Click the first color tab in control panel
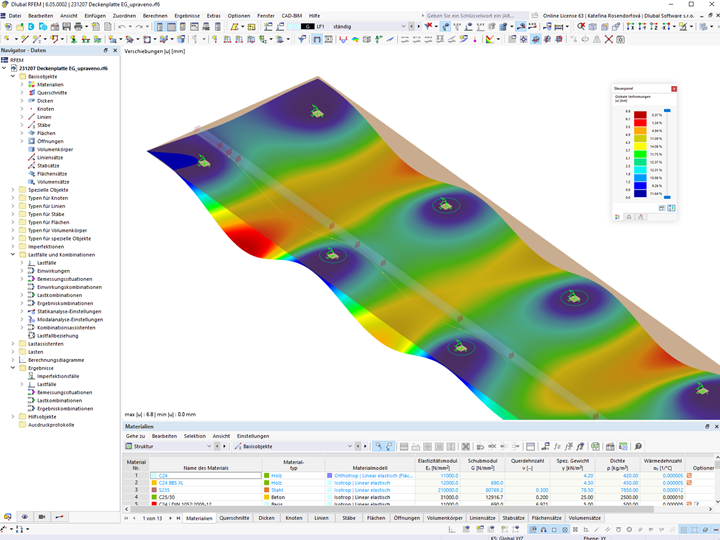This screenshot has height=540, width=720. tap(618, 216)
